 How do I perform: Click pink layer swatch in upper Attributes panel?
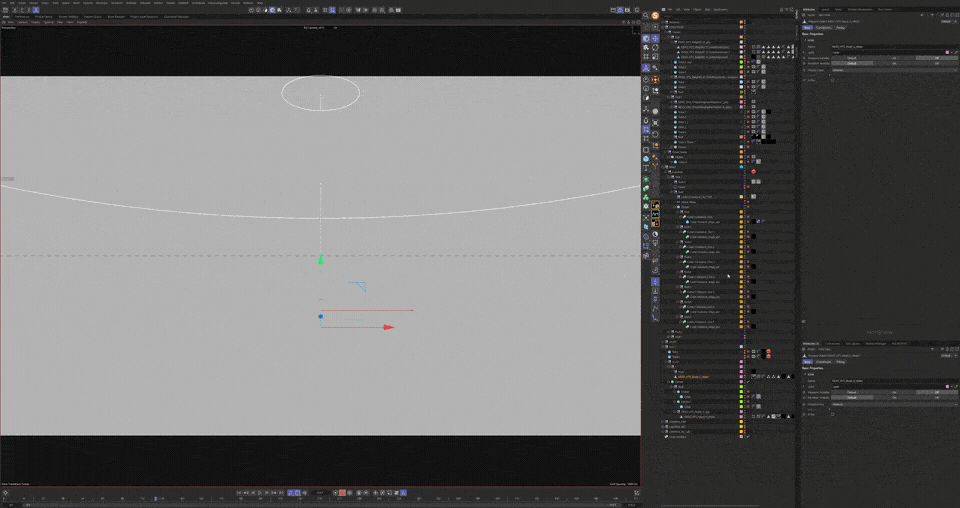click(x=948, y=53)
